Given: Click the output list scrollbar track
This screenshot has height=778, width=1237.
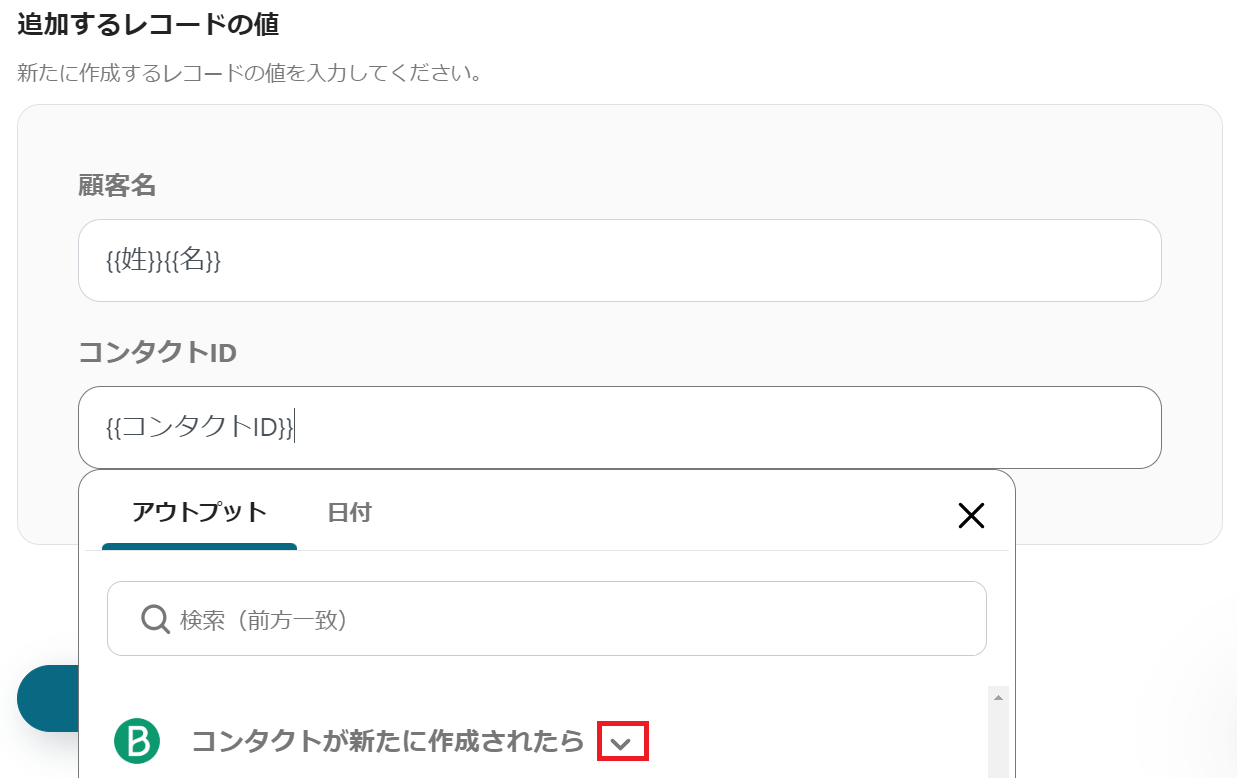Looking at the screenshot, I should point(997,740).
